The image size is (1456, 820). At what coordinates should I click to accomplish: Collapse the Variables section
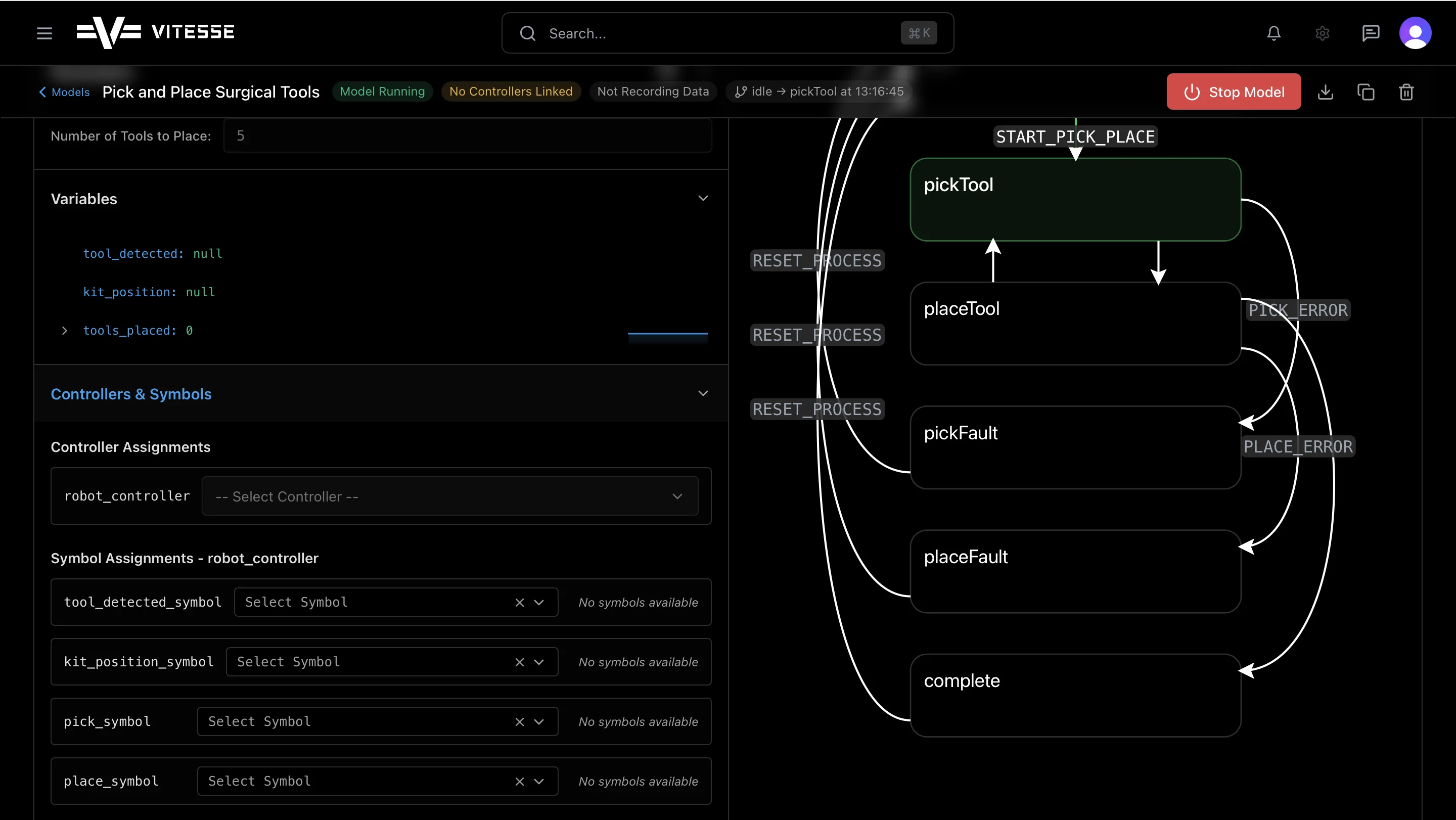point(703,198)
